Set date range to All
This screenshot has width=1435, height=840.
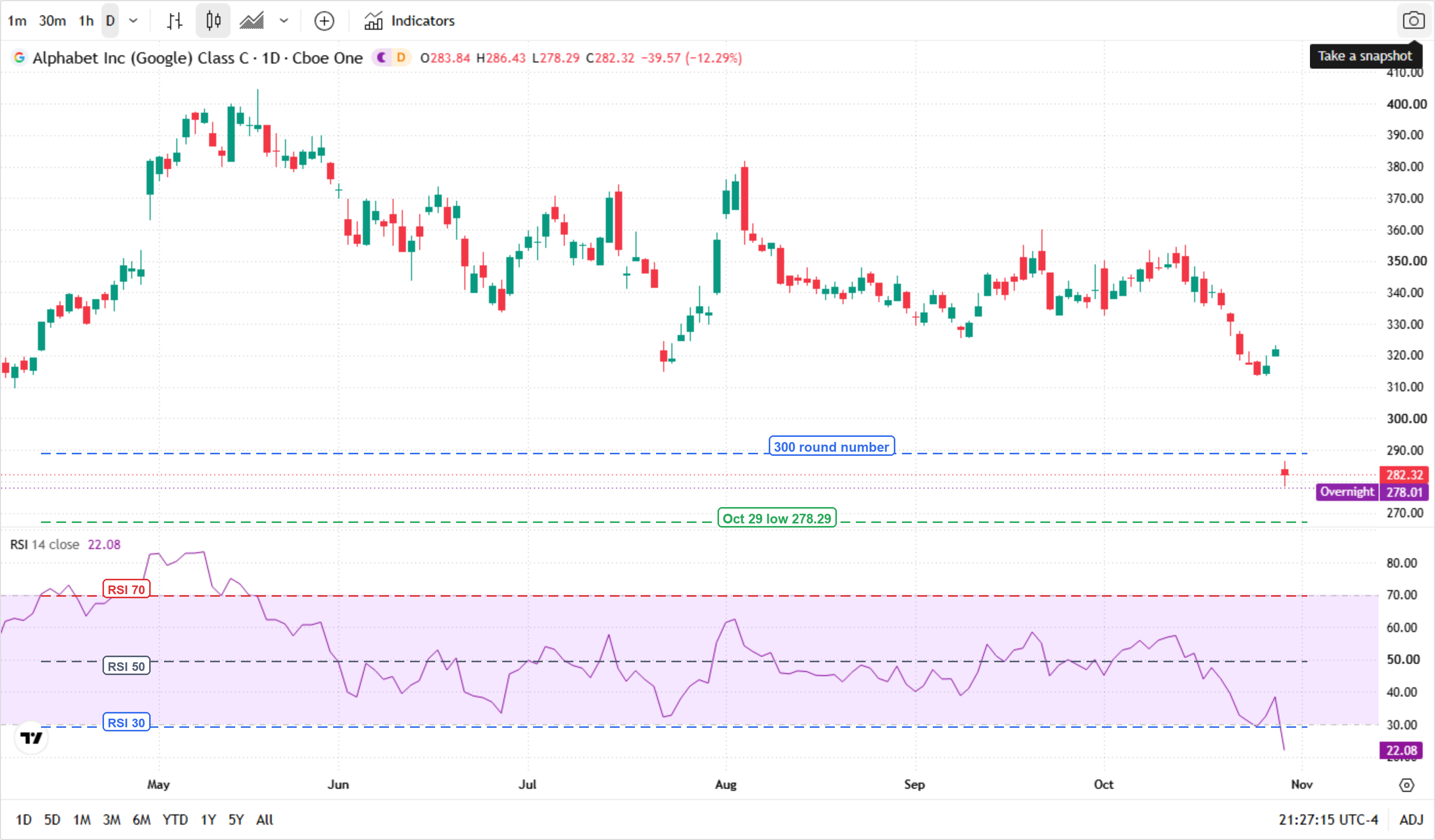pos(264,820)
